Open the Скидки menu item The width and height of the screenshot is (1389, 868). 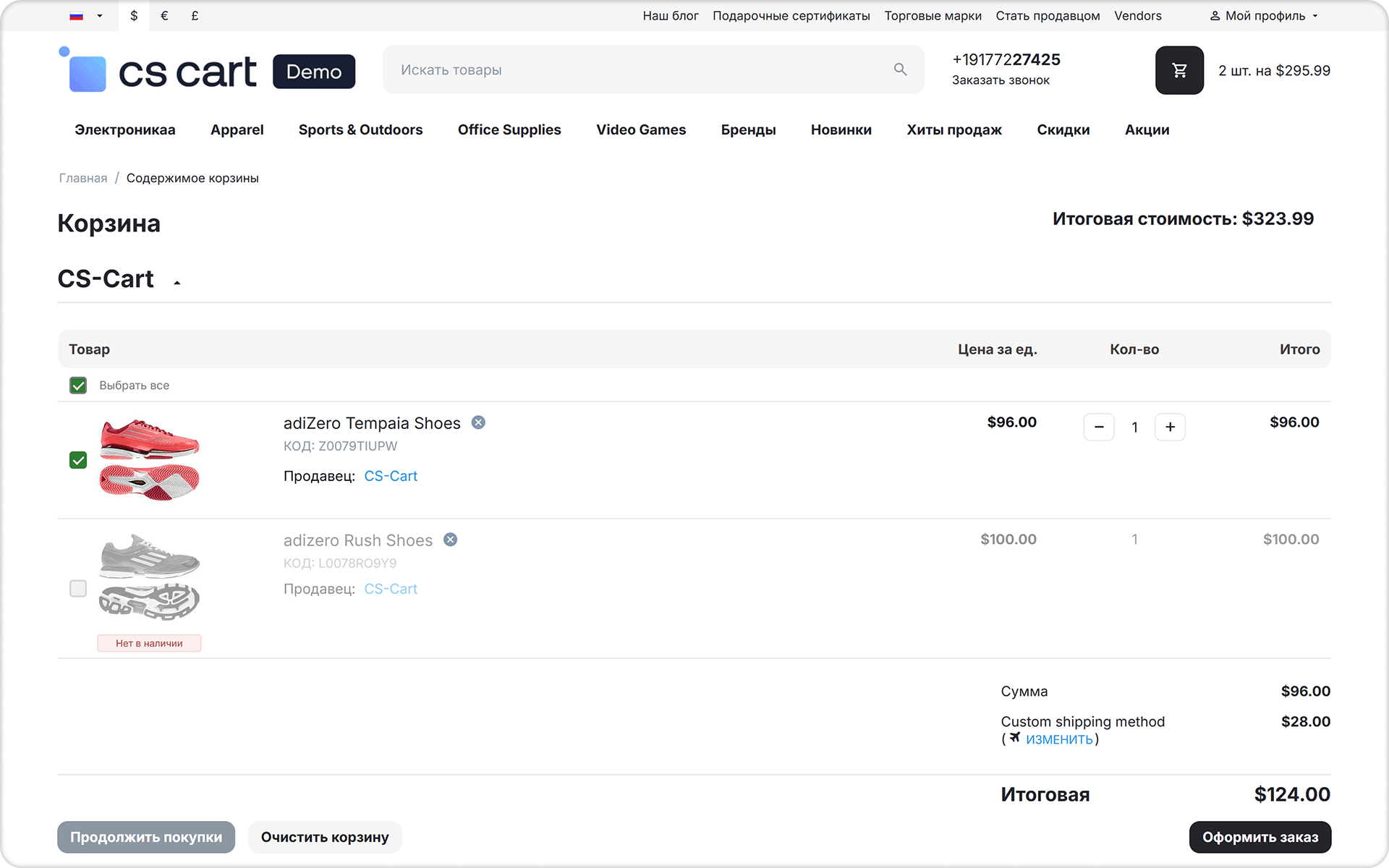pyautogui.click(x=1063, y=130)
